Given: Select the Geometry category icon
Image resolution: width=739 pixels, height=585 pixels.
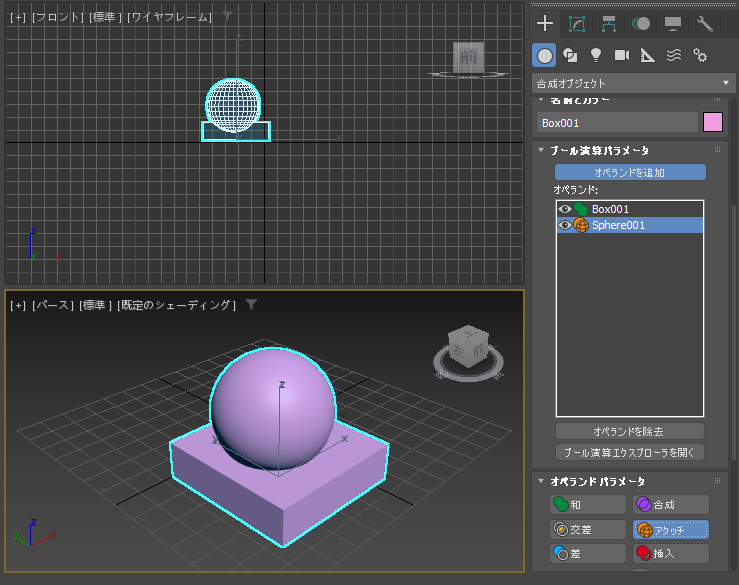Looking at the screenshot, I should click(544, 56).
